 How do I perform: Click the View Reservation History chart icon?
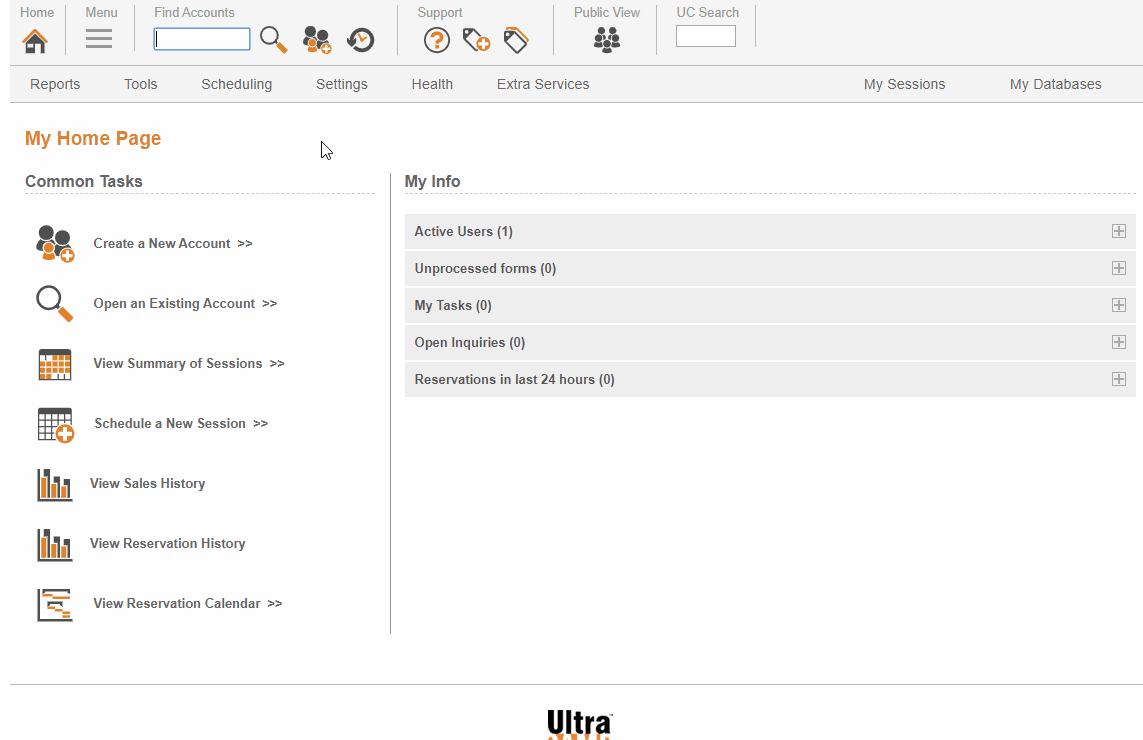point(55,544)
